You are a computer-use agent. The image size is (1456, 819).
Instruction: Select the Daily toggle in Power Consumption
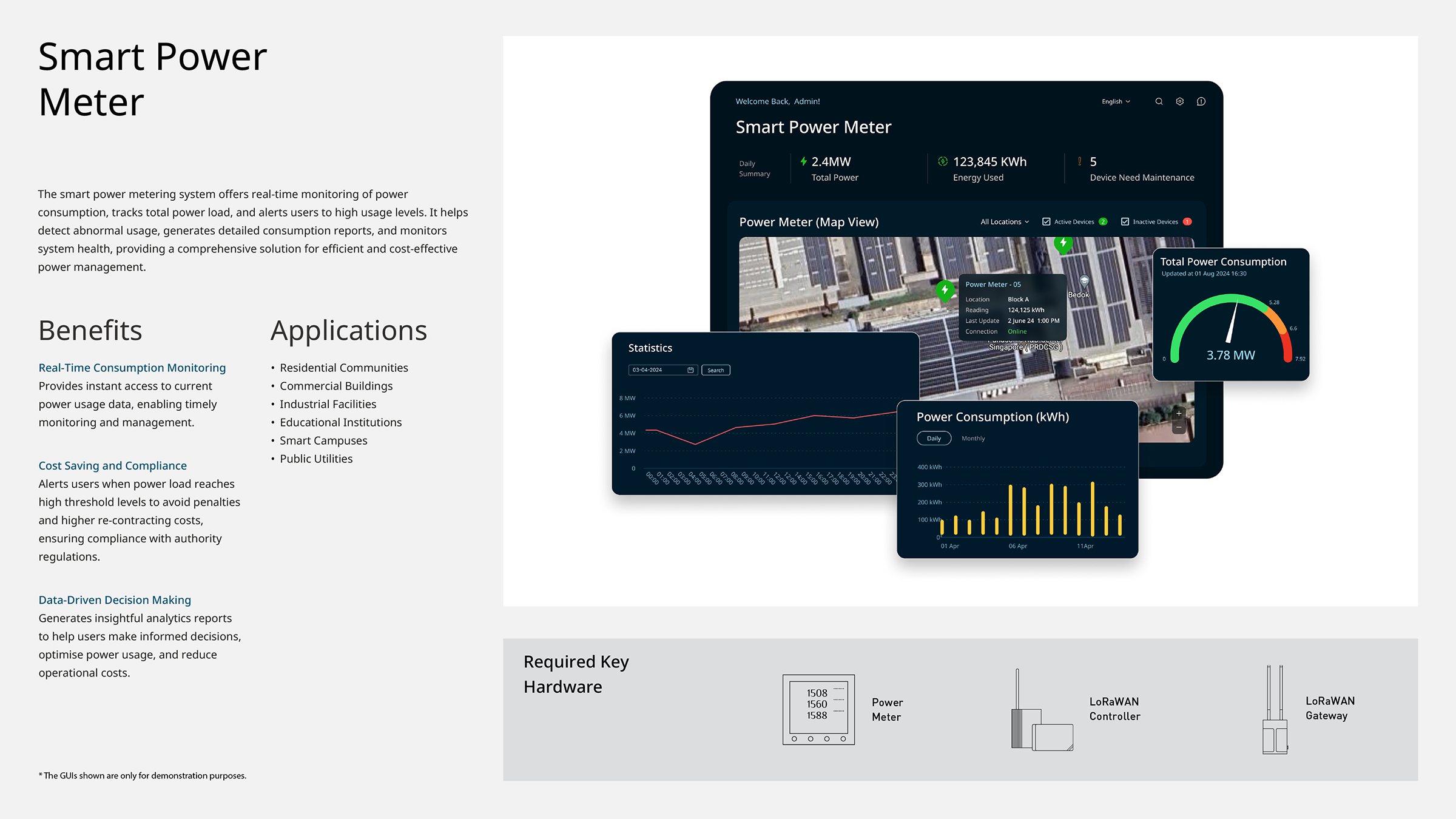(x=934, y=438)
